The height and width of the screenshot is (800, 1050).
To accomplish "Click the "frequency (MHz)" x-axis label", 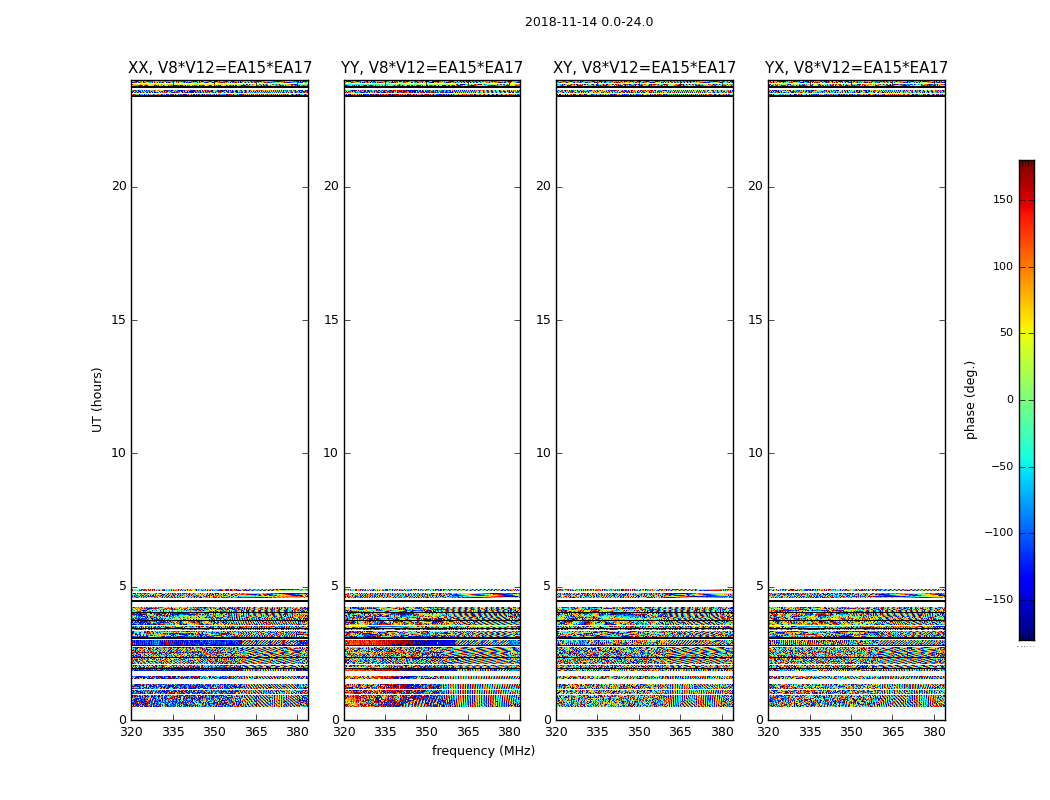I will point(483,750).
